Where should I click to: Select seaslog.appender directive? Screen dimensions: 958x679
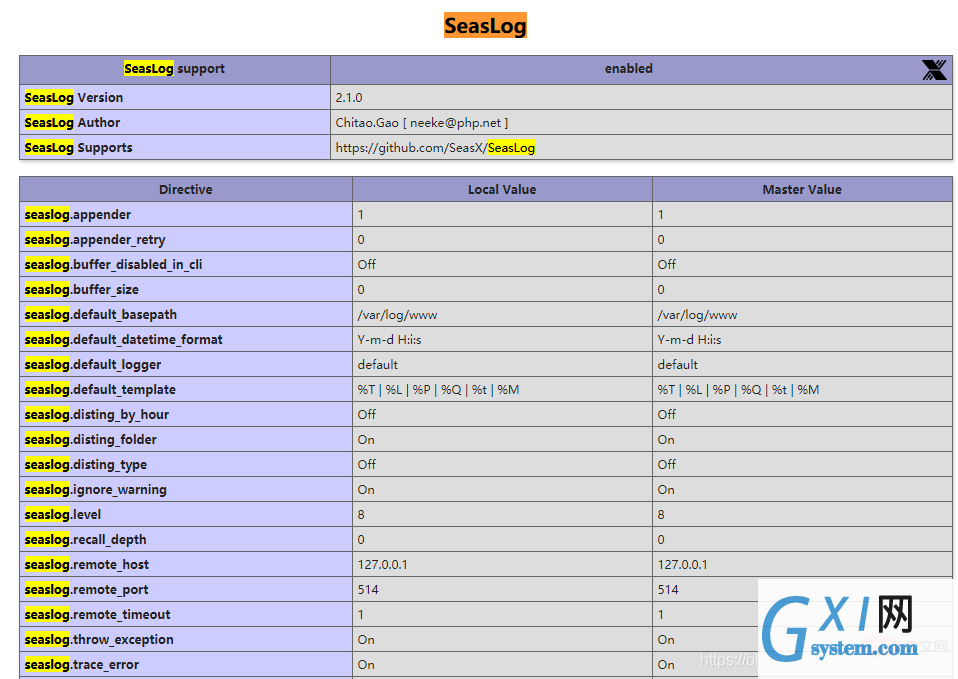coord(78,215)
